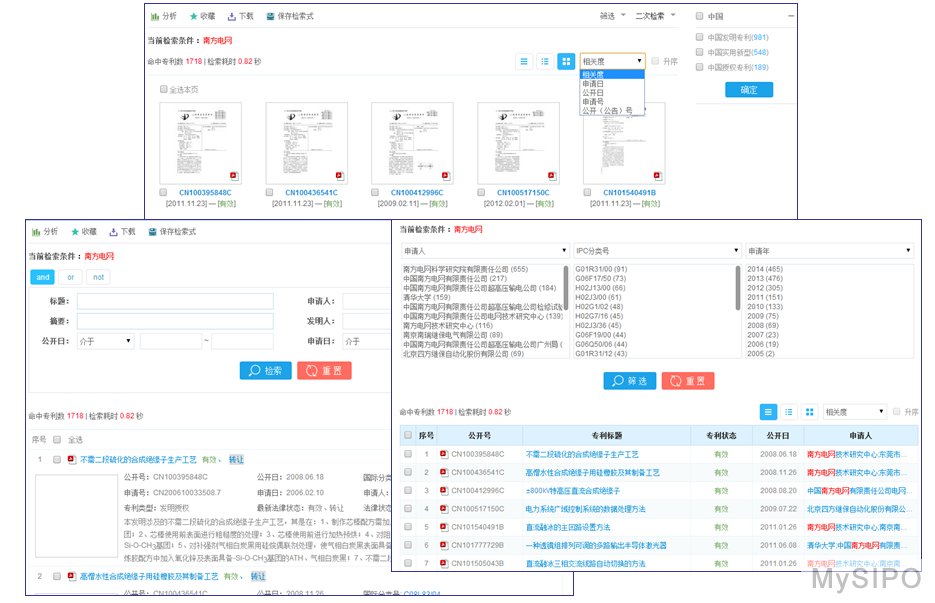The height and width of the screenshot is (603, 935).
Task: Open link 电力系统广域控制系统的数据处理方法
Action: coord(585,509)
